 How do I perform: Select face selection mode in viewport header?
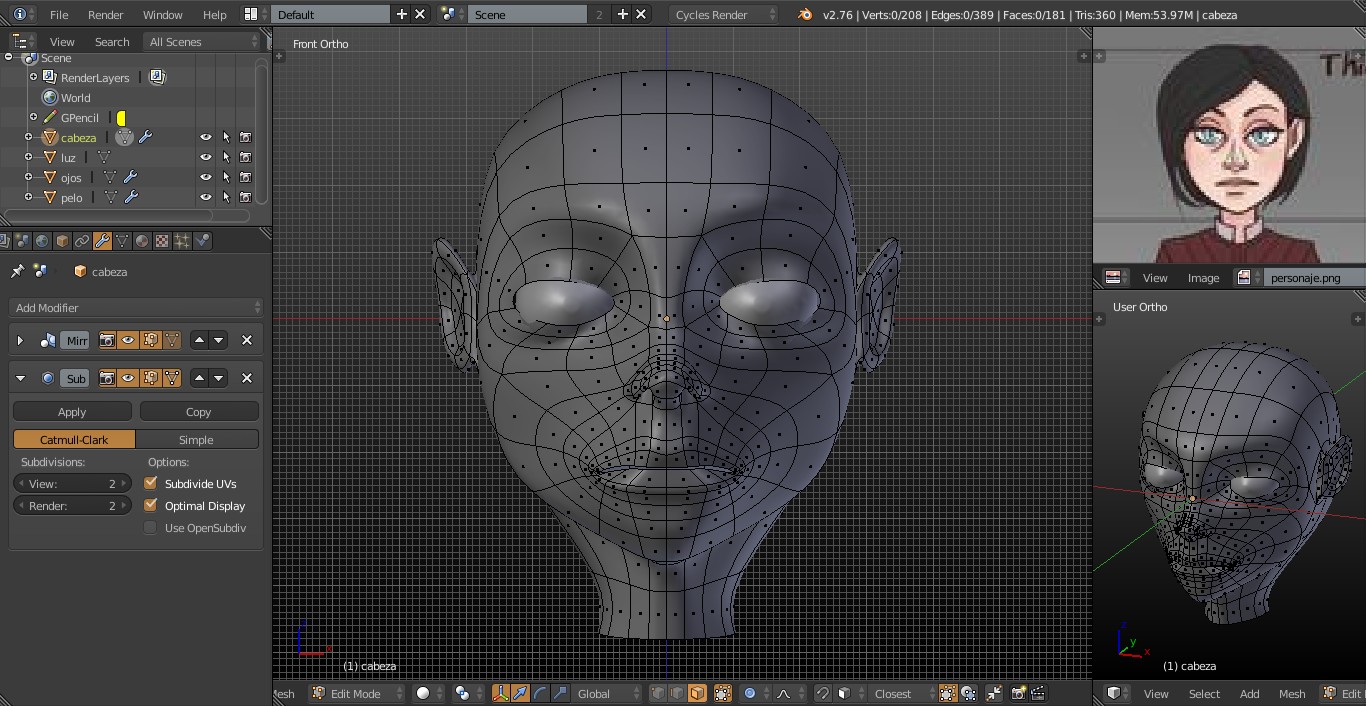point(697,693)
